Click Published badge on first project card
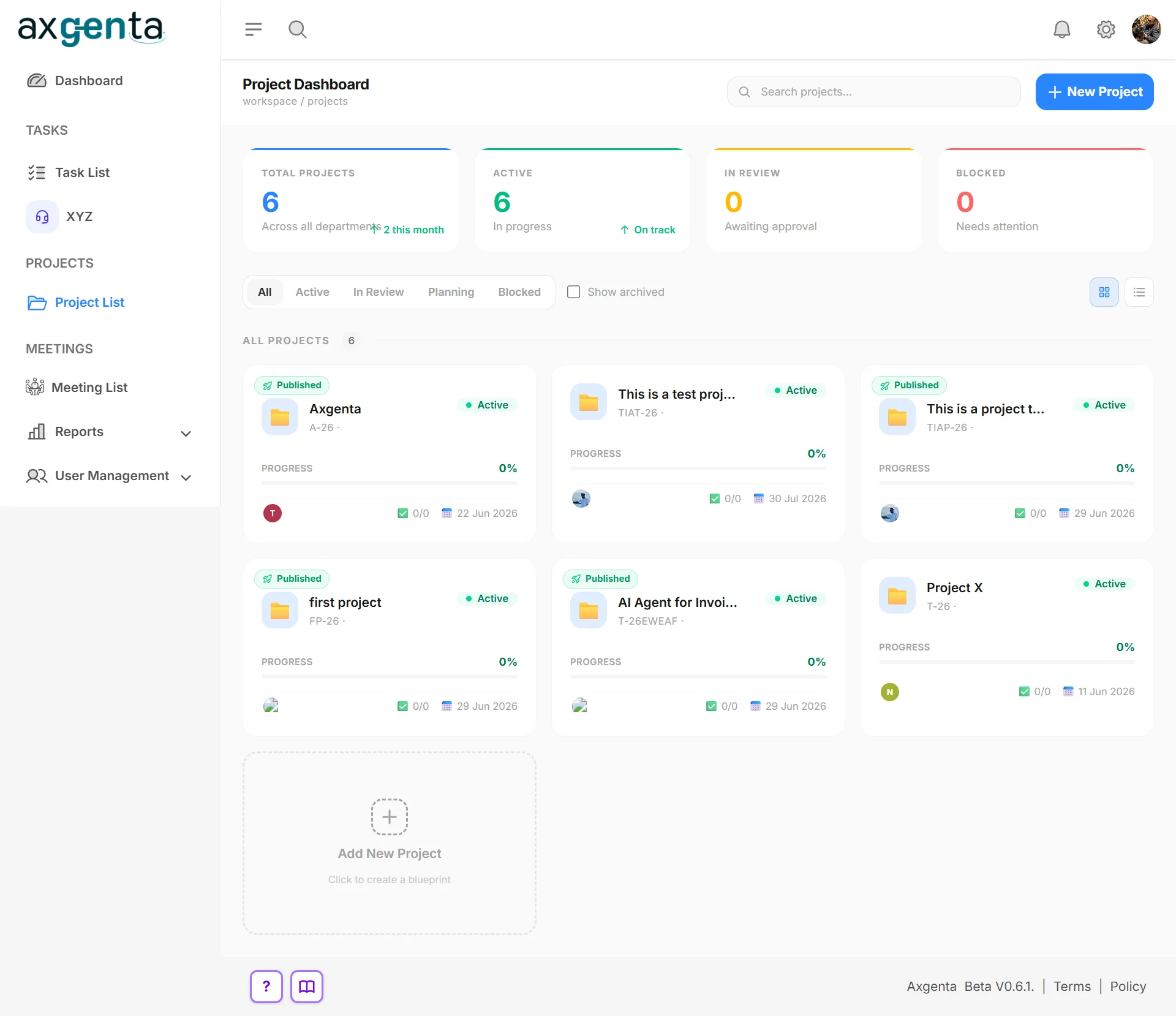The width and height of the screenshot is (1176, 1016). click(292, 579)
